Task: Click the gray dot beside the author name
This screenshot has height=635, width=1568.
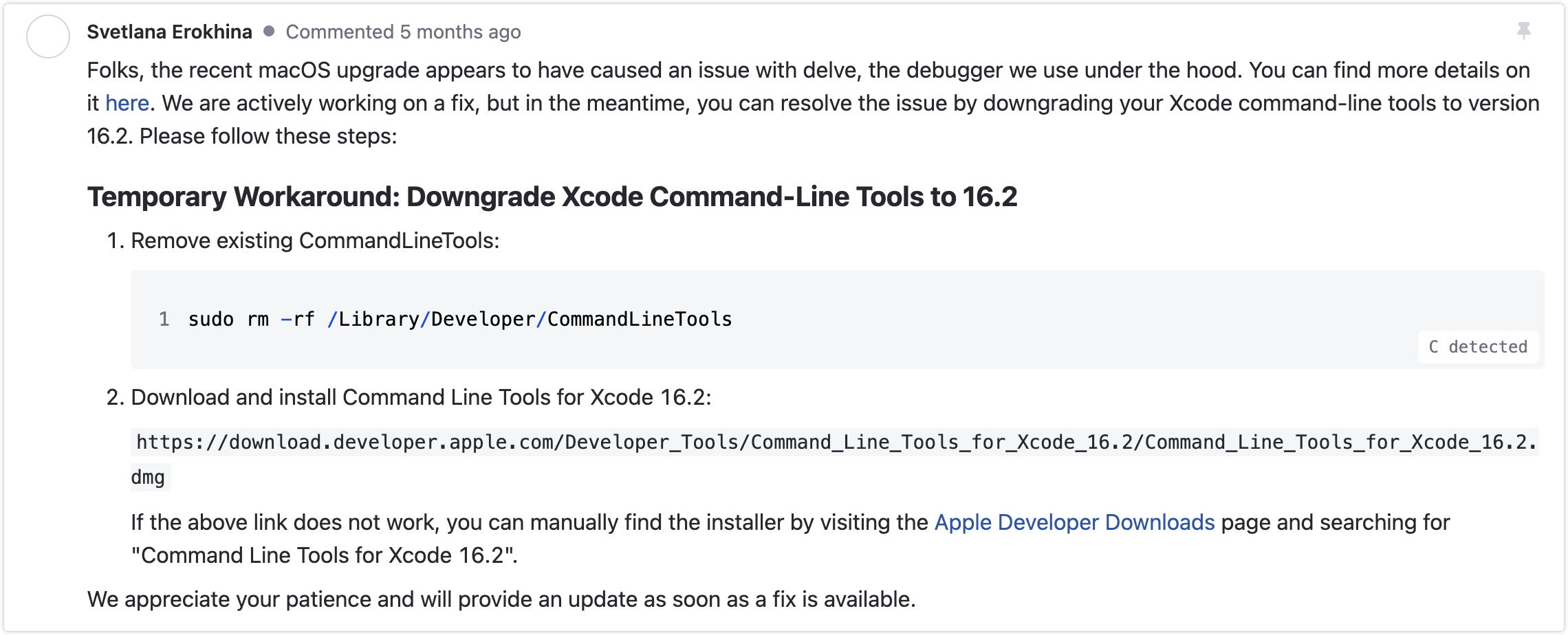Action: coord(269,31)
